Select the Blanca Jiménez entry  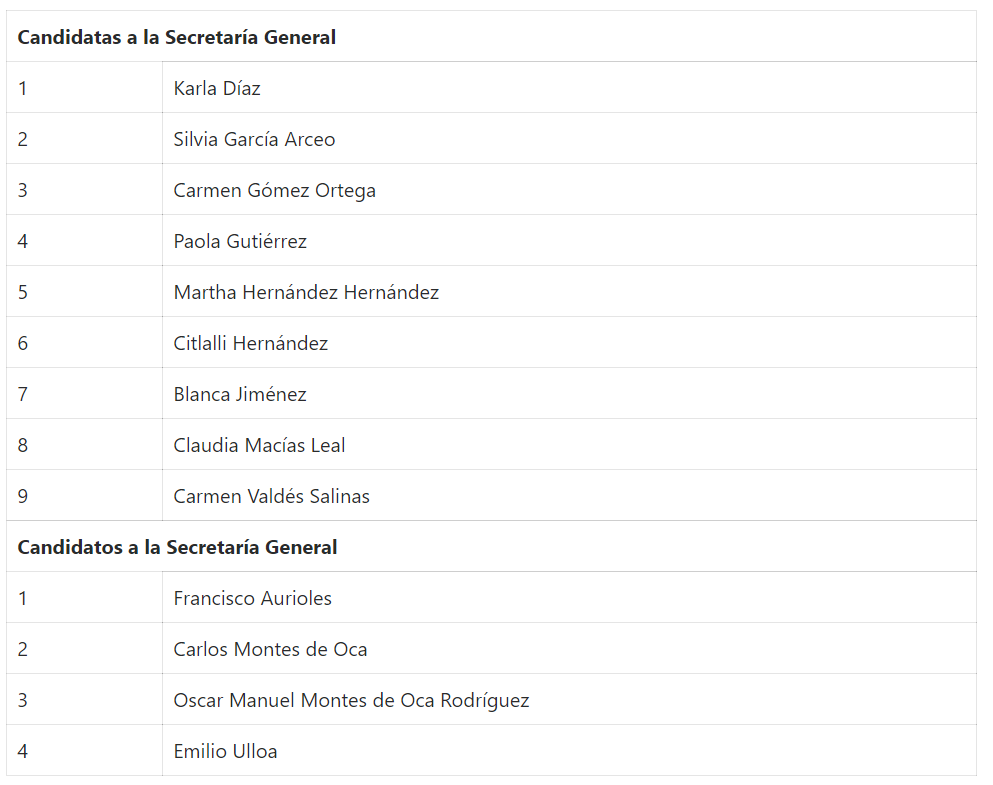tap(240, 395)
